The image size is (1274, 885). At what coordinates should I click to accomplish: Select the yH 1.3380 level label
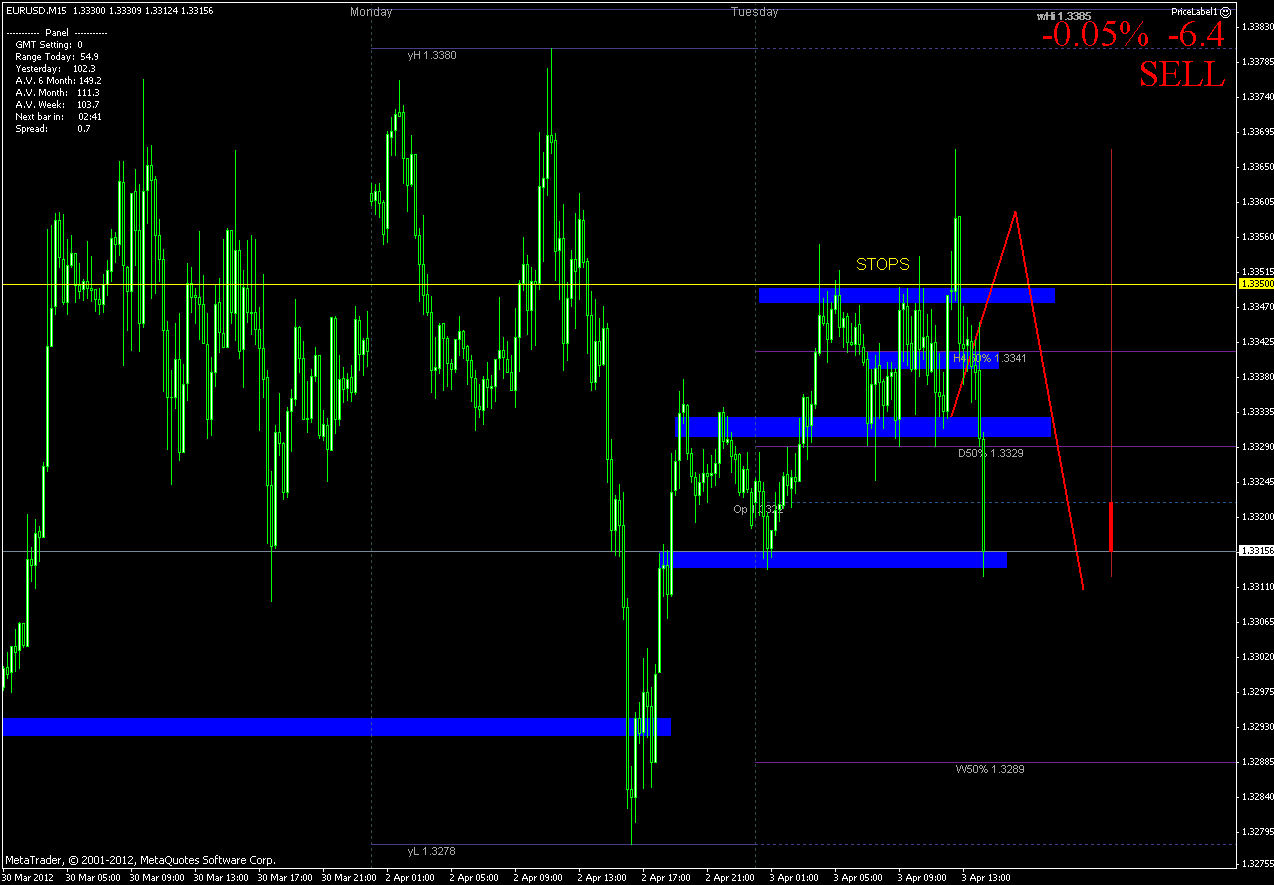tap(432, 56)
